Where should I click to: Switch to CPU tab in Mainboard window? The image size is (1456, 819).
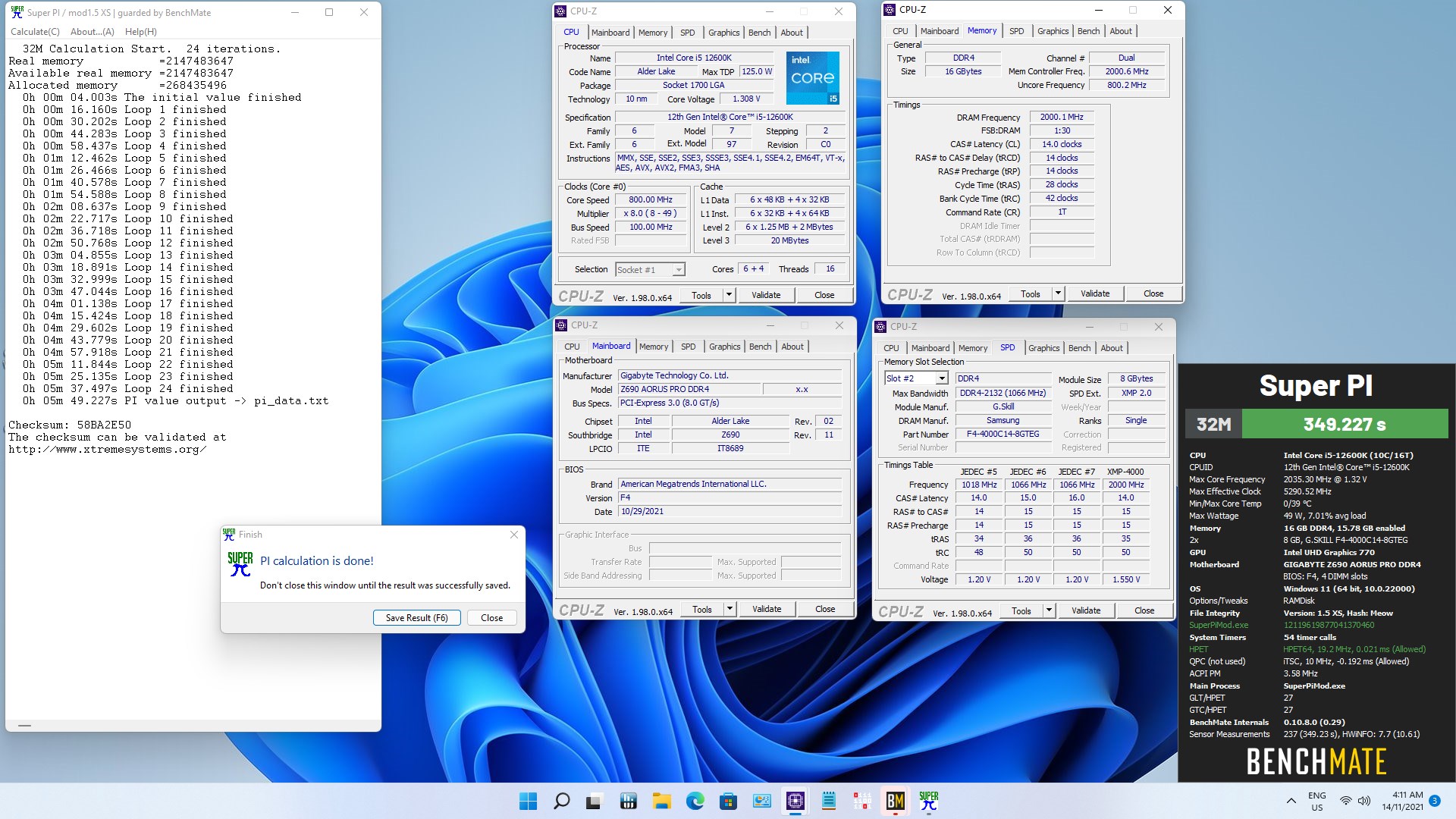click(x=572, y=347)
